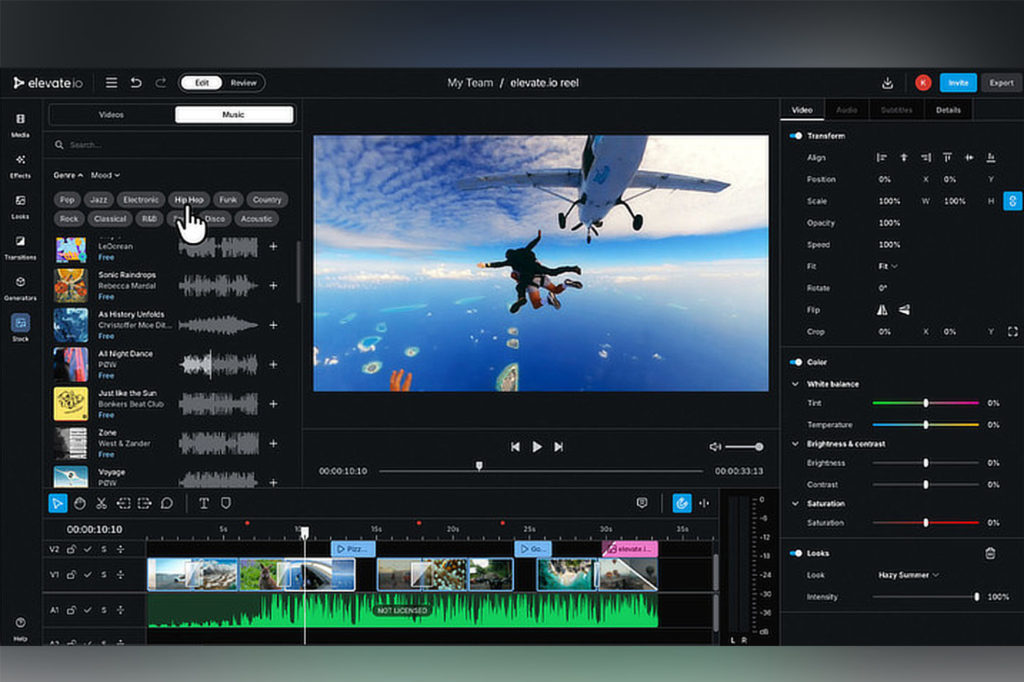Click the Export button
1024x682 pixels.
pyautogui.click(x=1001, y=83)
